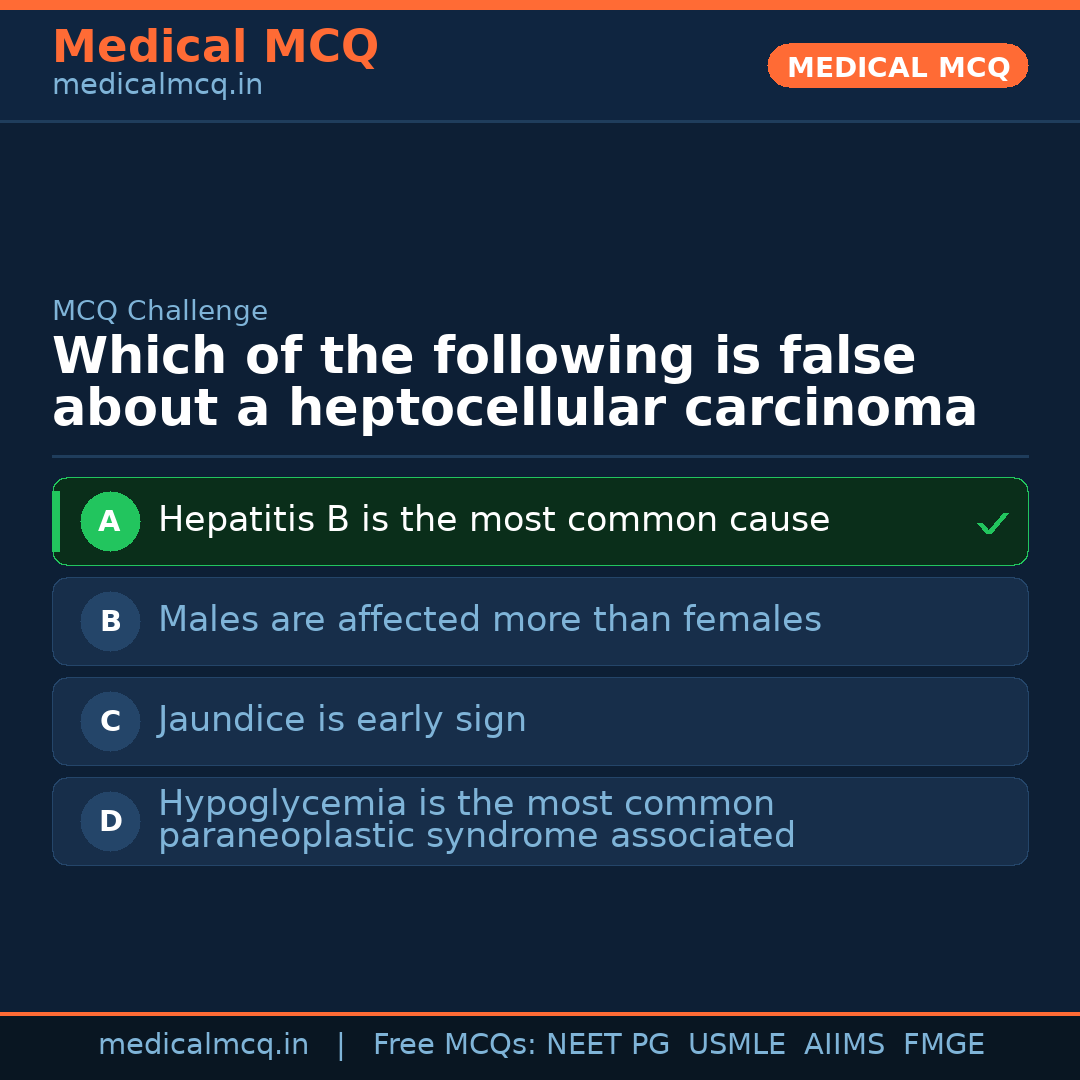Pick the Hypoglycemia paraneoplastic syndrome answer text
Screen dimensions: 1080x1080
(x=476, y=820)
